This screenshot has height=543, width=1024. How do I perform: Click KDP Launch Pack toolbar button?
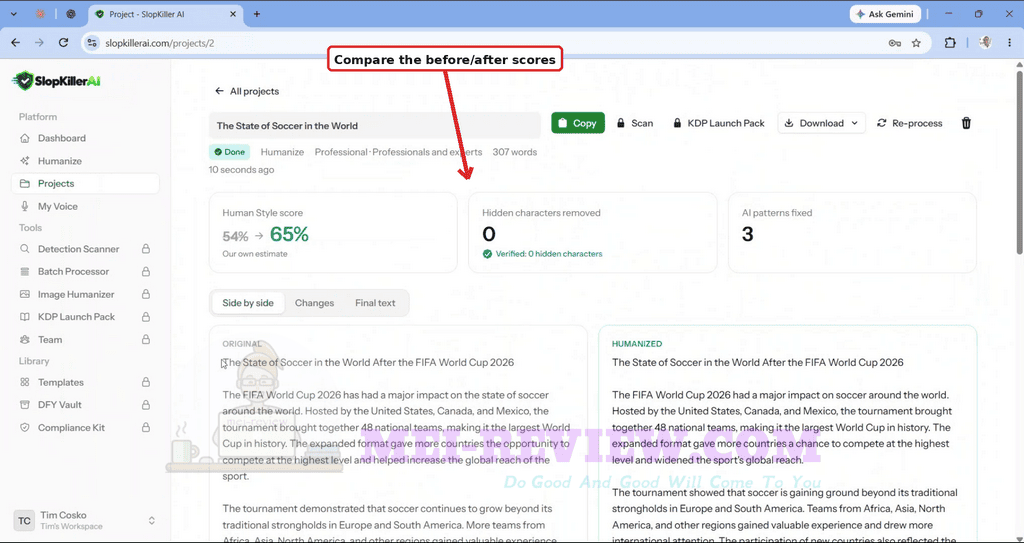pos(719,123)
